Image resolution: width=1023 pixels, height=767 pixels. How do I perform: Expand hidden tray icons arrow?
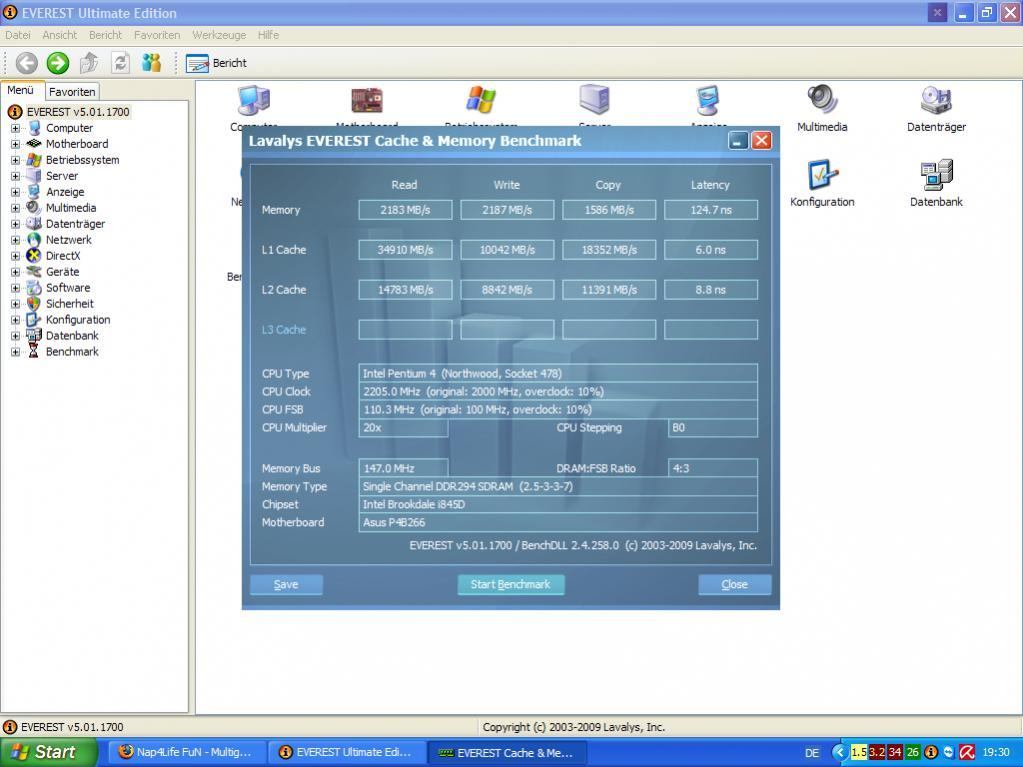[x=840, y=753]
